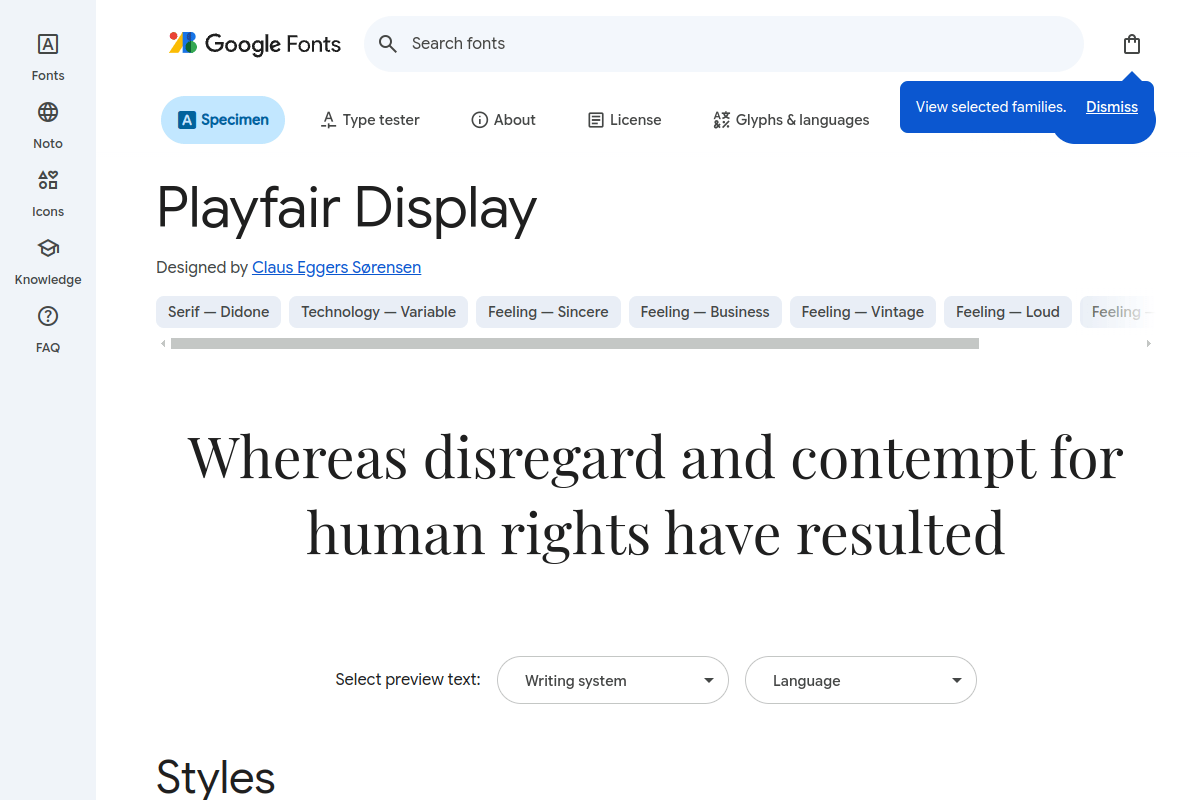
Task: Switch to the Type tester tab
Action: [369, 119]
